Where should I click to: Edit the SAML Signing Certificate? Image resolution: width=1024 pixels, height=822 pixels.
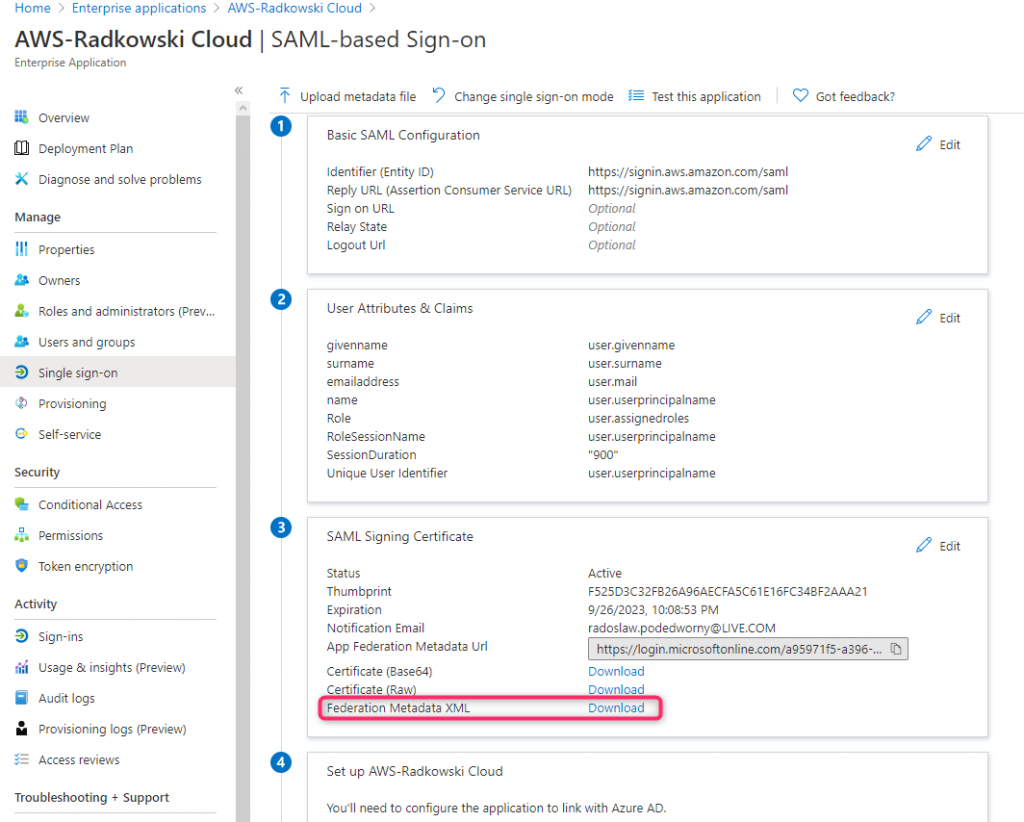(938, 546)
